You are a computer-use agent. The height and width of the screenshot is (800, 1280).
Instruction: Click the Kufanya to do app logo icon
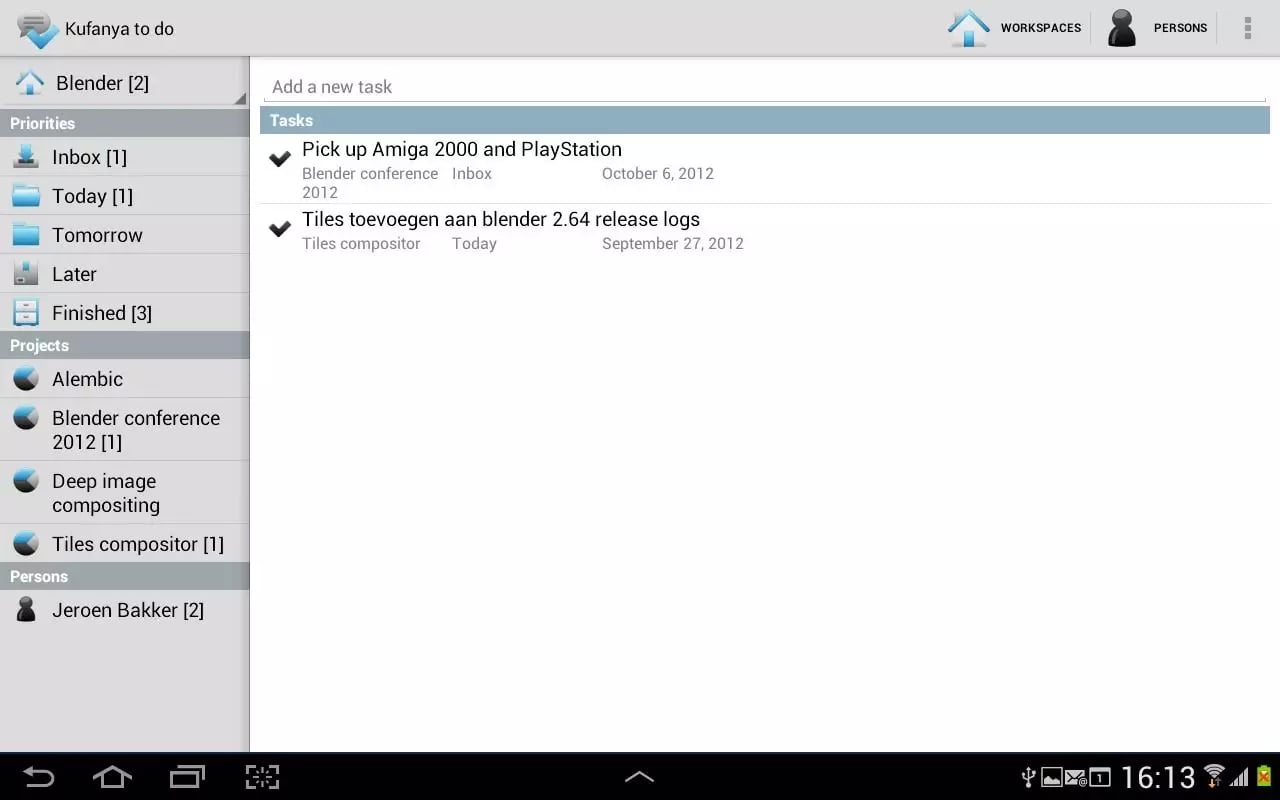tap(38, 29)
